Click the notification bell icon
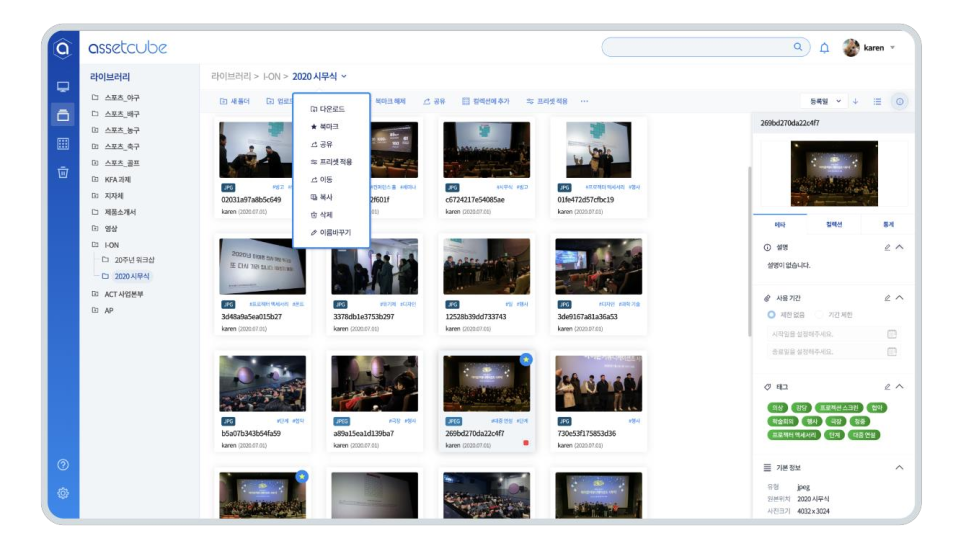Viewport: 966px width, 551px height. tap(824, 48)
